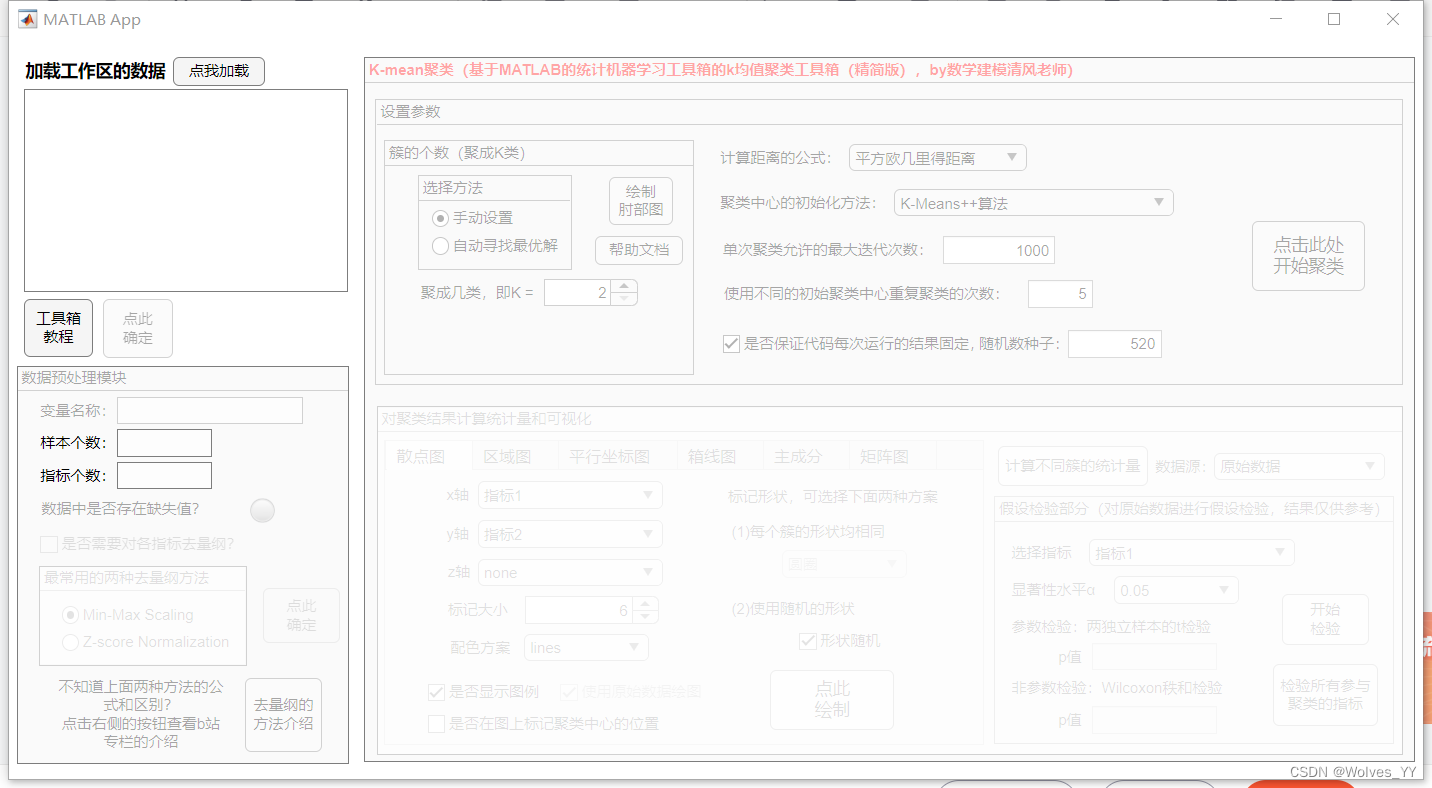Click the Wilcoxon秩和检验 p值 field
This screenshot has width=1432, height=788.
point(1154,720)
